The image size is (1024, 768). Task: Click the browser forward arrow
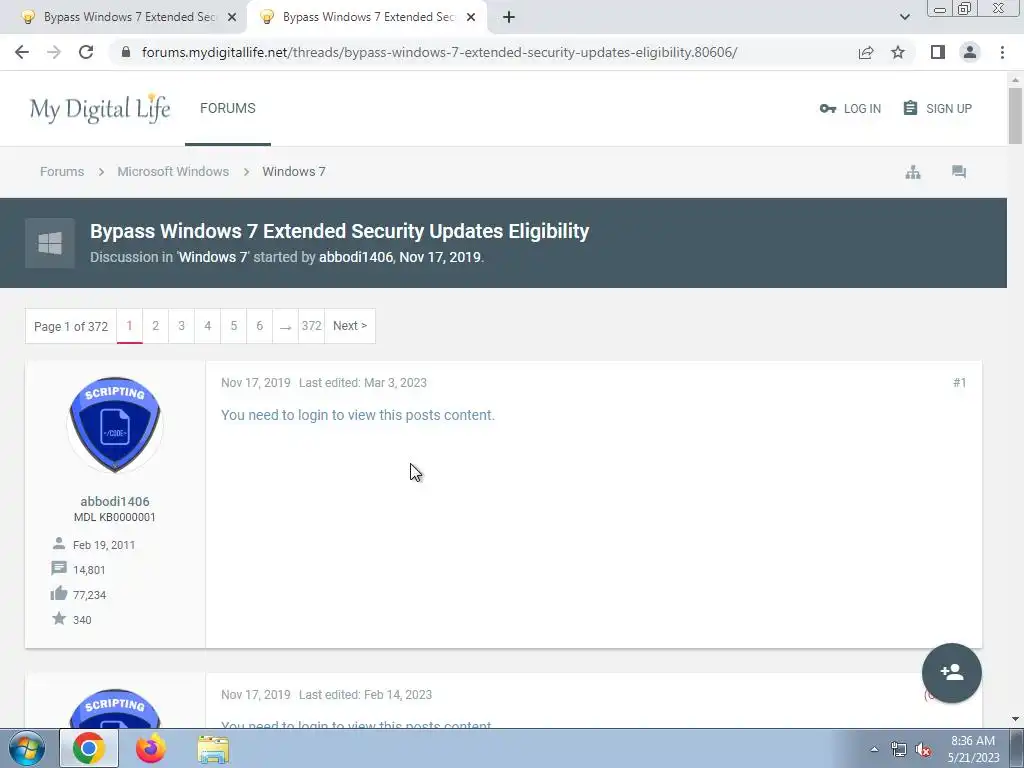pyautogui.click(x=54, y=52)
